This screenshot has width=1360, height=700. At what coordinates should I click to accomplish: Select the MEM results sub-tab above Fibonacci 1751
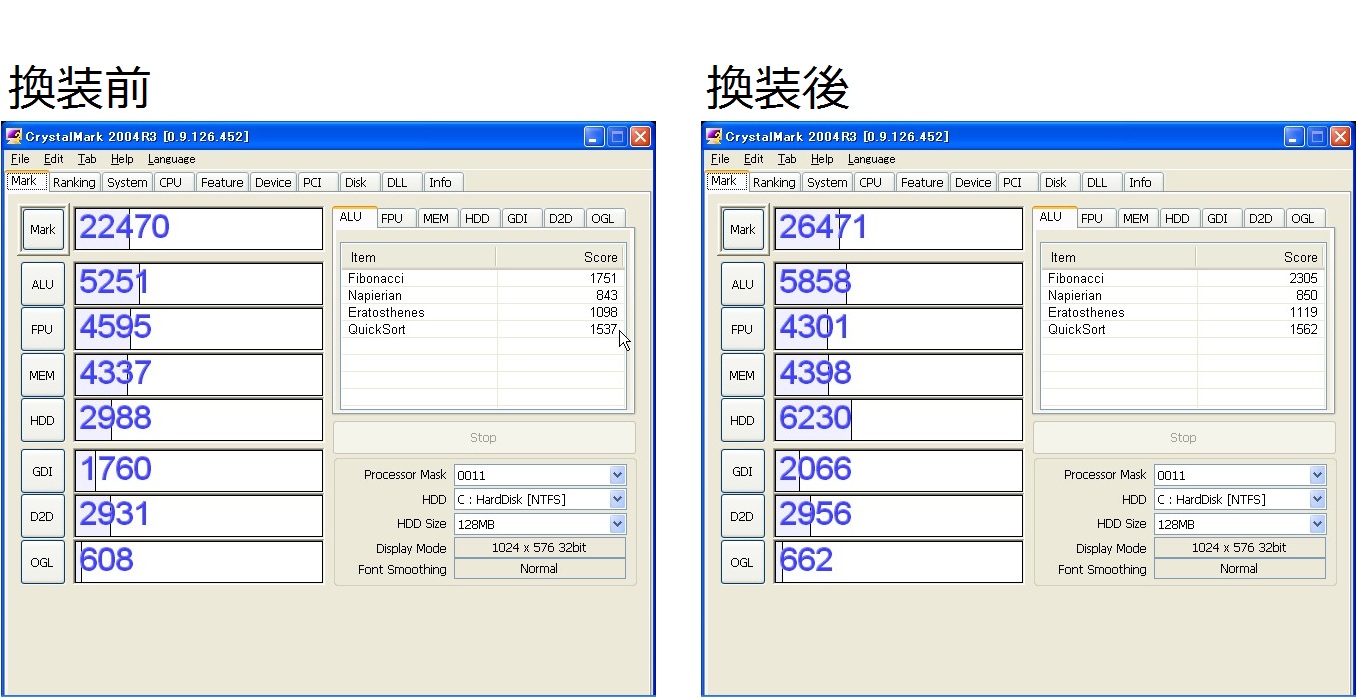(x=435, y=218)
